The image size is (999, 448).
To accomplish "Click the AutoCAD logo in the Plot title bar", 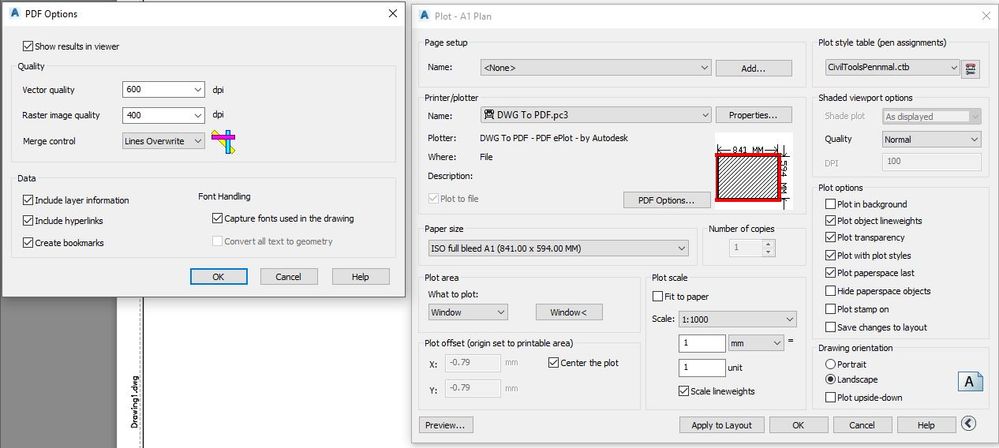I will click(425, 16).
